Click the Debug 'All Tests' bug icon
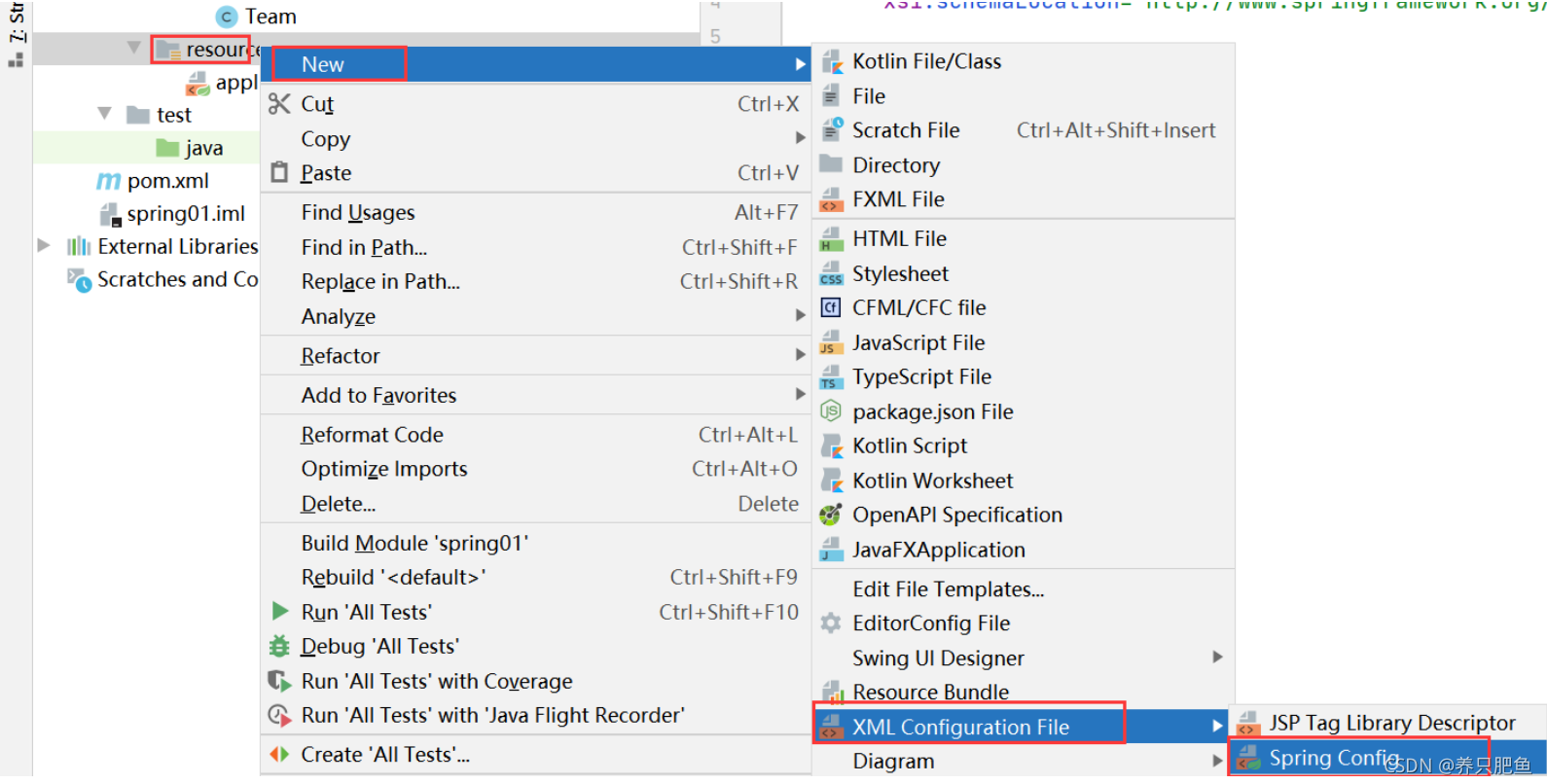The width and height of the screenshot is (1547, 784). 279,646
